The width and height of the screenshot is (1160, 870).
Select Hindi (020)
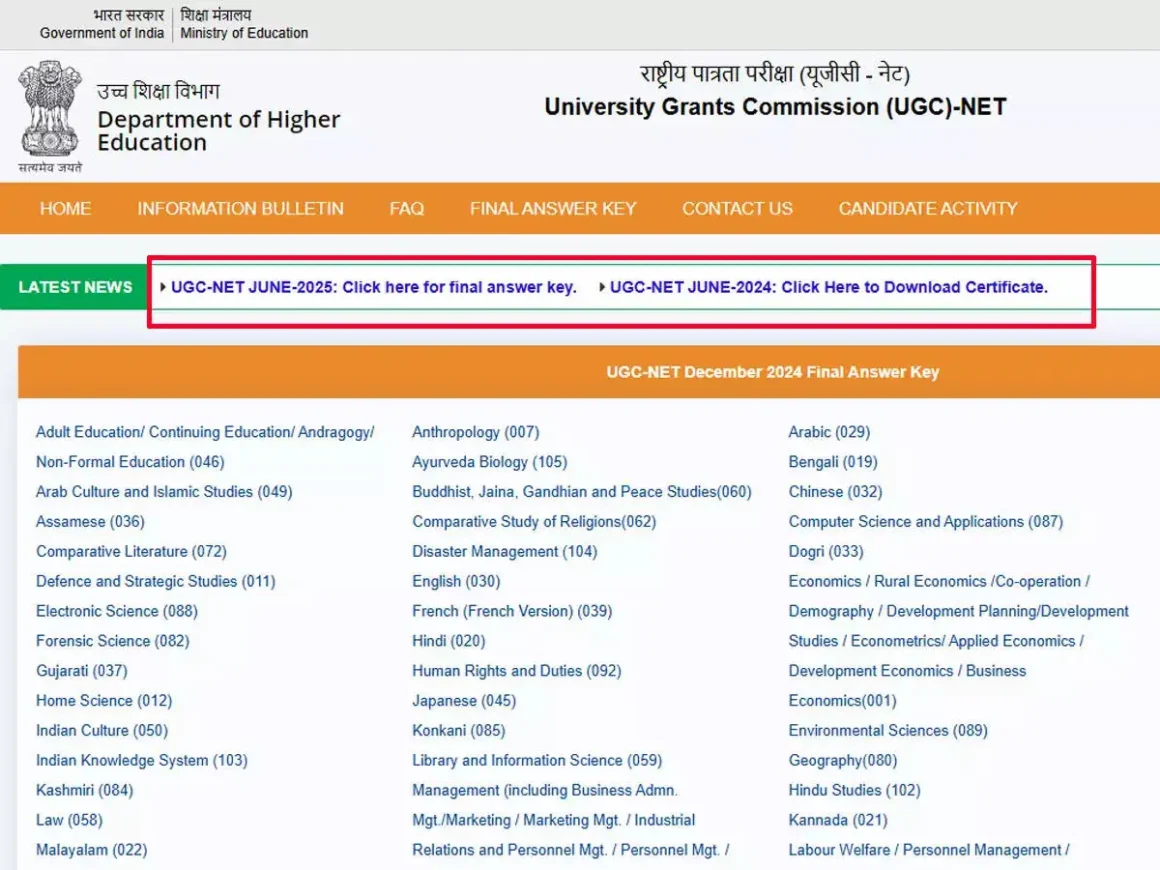click(449, 641)
